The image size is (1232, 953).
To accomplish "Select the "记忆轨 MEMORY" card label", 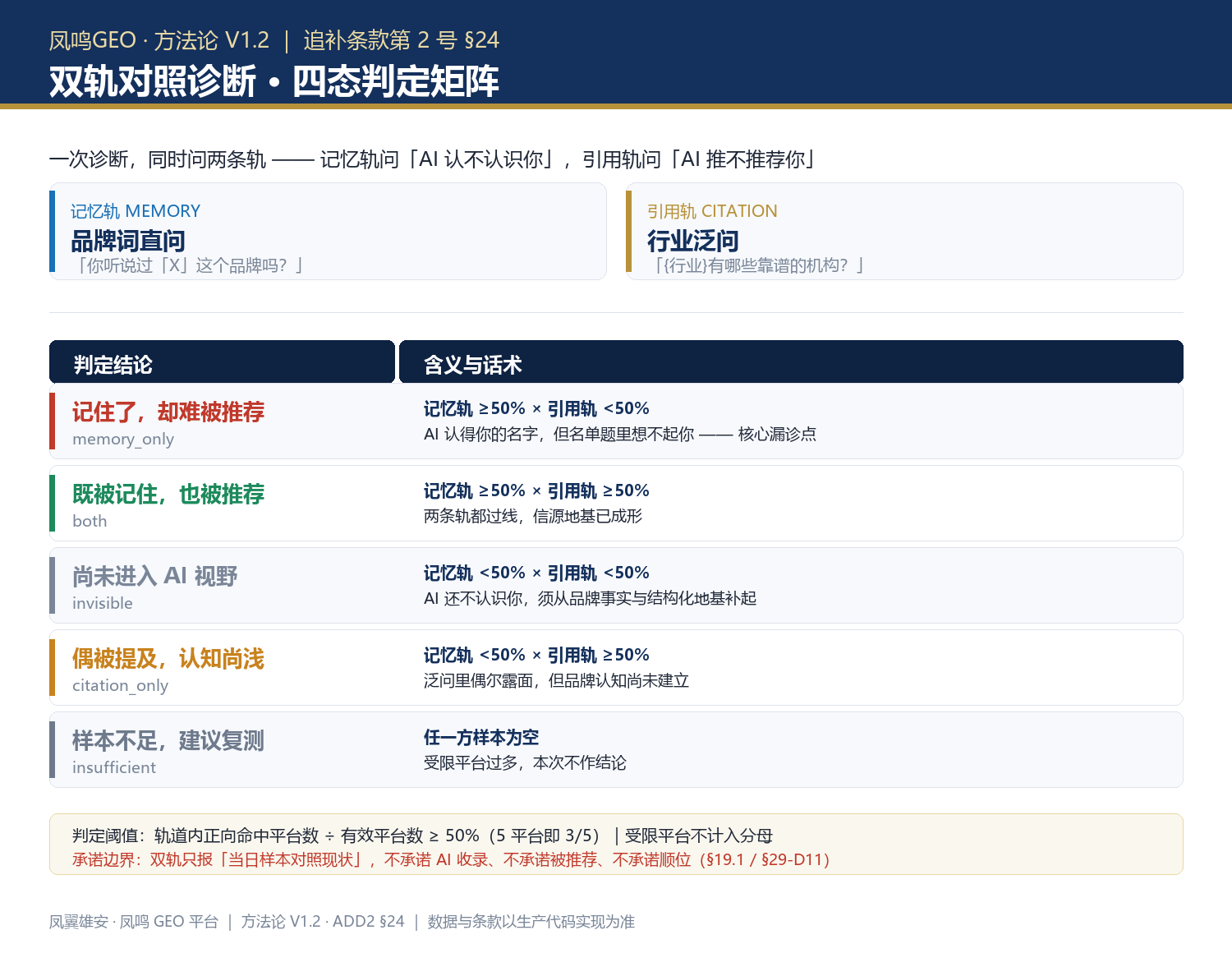I will click(x=136, y=211).
